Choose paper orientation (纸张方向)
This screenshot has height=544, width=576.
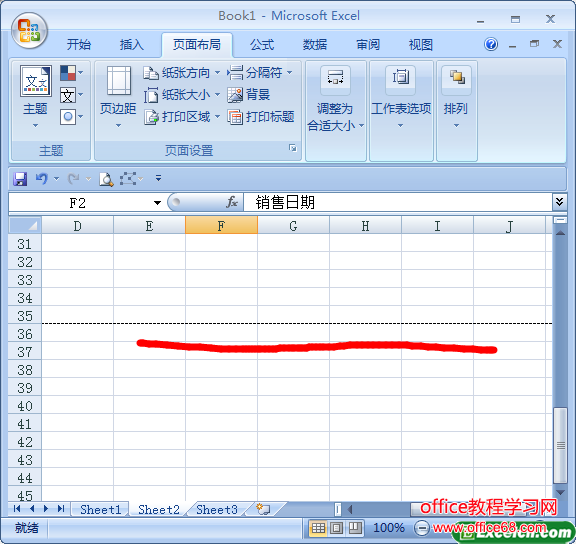[x=181, y=73]
